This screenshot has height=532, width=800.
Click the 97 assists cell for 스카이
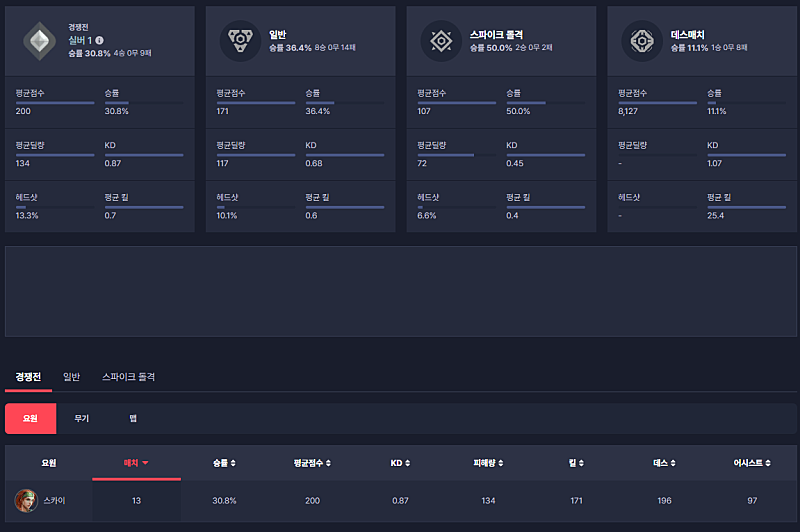752,500
